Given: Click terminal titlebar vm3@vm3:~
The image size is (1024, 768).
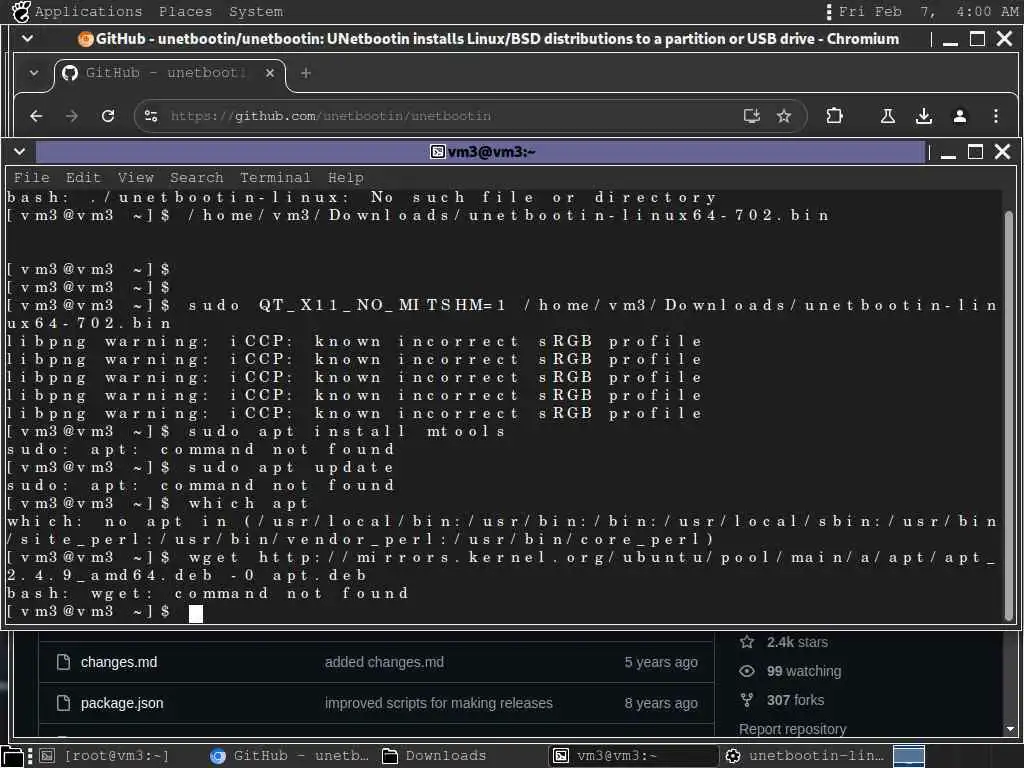Looking at the screenshot, I should click(x=483, y=152).
